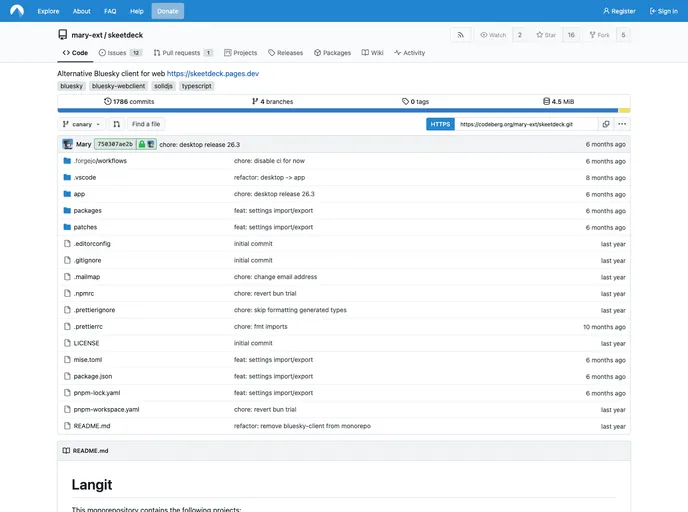Click the Register link
This screenshot has height=512, width=688.
pyautogui.click(x=620, y=11)
